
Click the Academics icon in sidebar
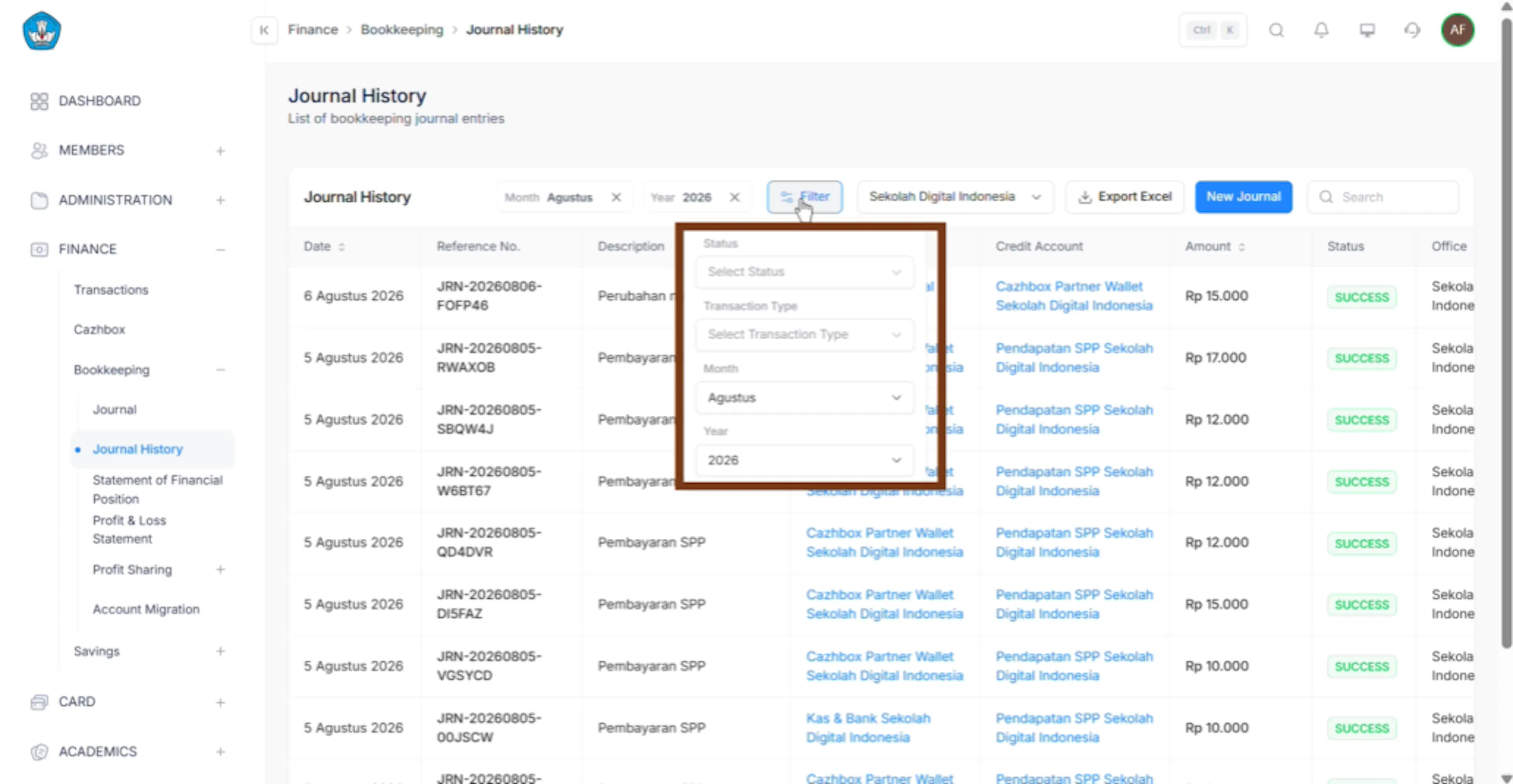pos(39,752)
